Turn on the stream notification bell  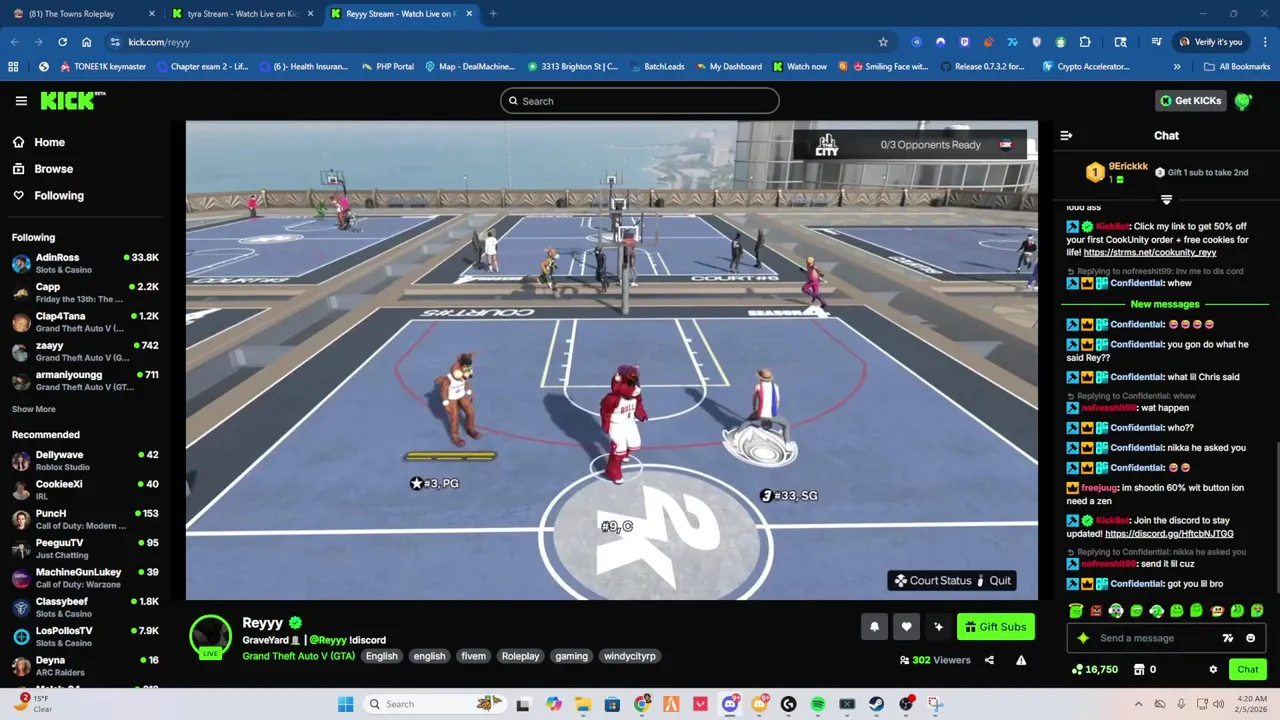point(874,627)
